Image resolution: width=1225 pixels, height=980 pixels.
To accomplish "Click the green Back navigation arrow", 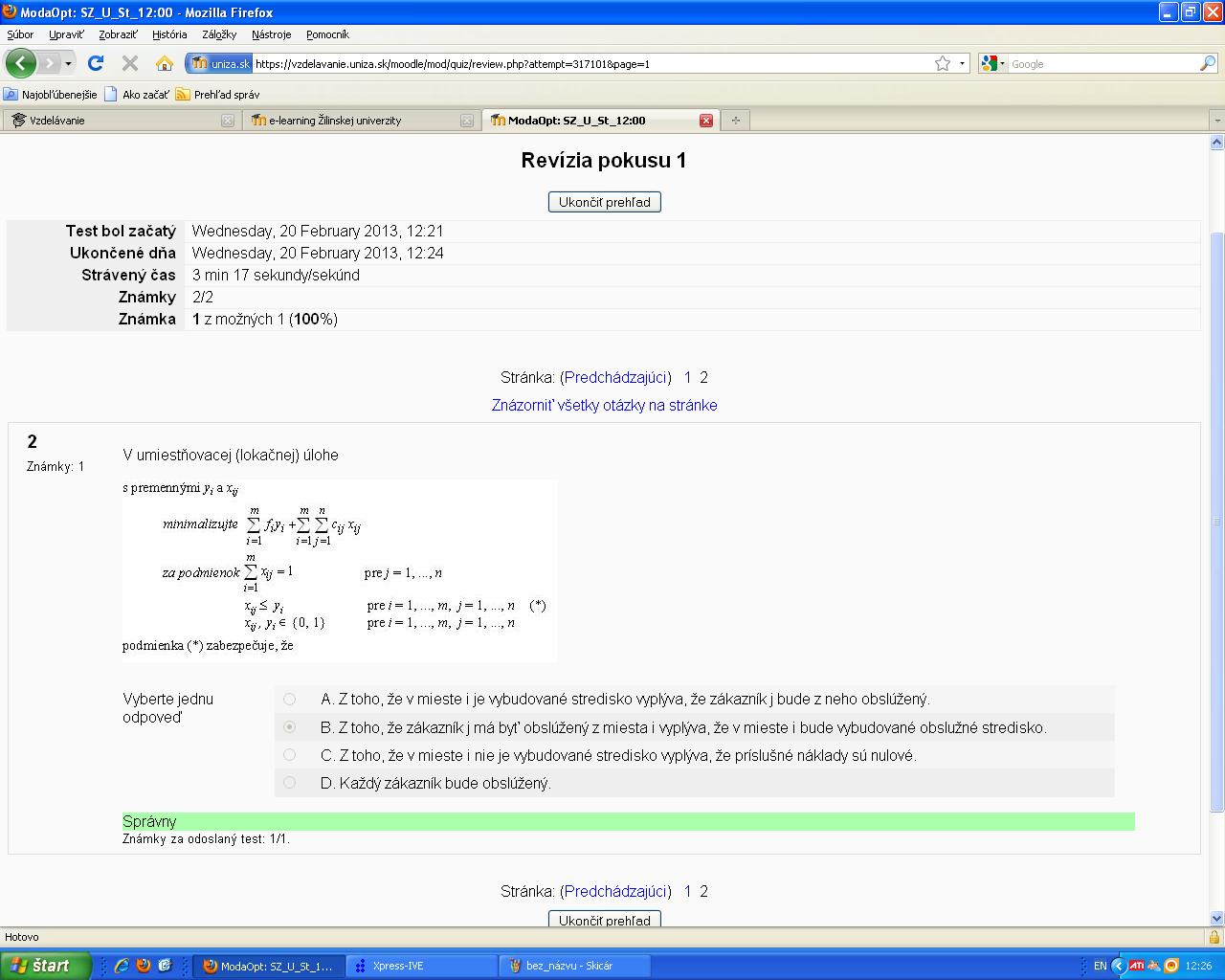I will coord(20,63).
